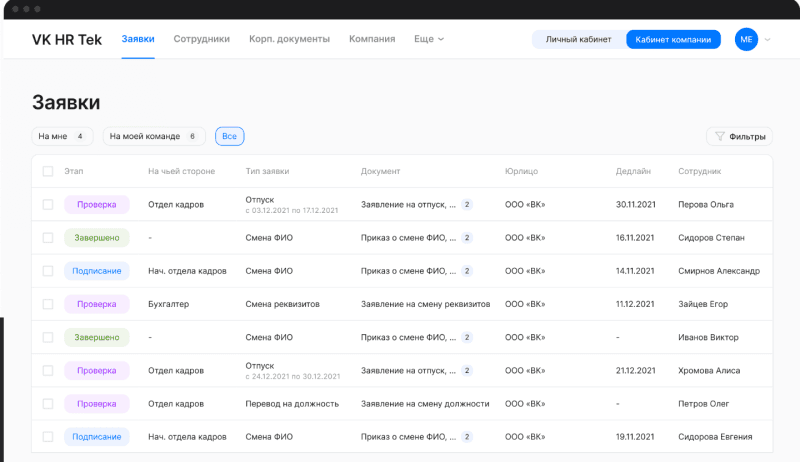The image size is (800, 462).
Task: Select the Все filter chip
Action: click(229, 136)
